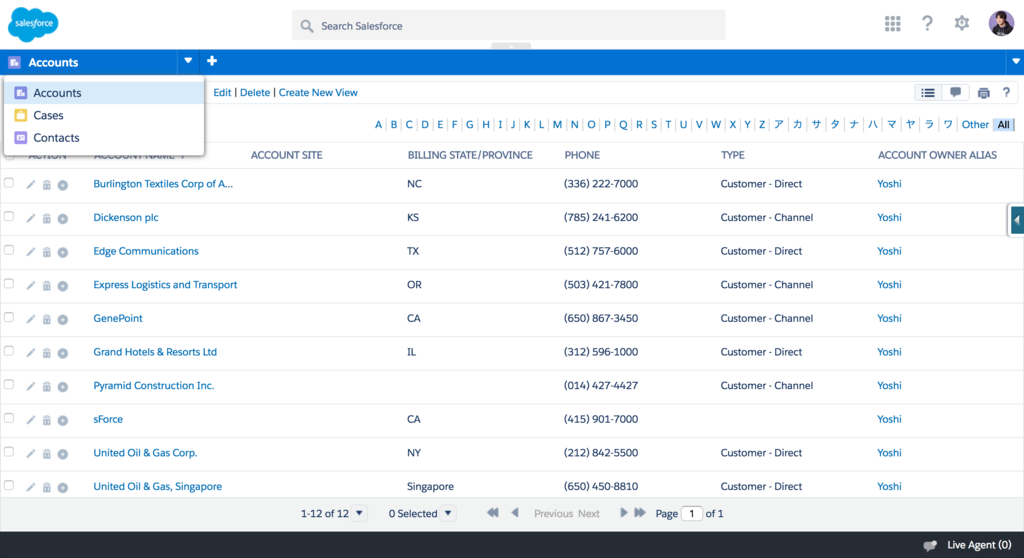Open printable view printer icon

[984, 93]
